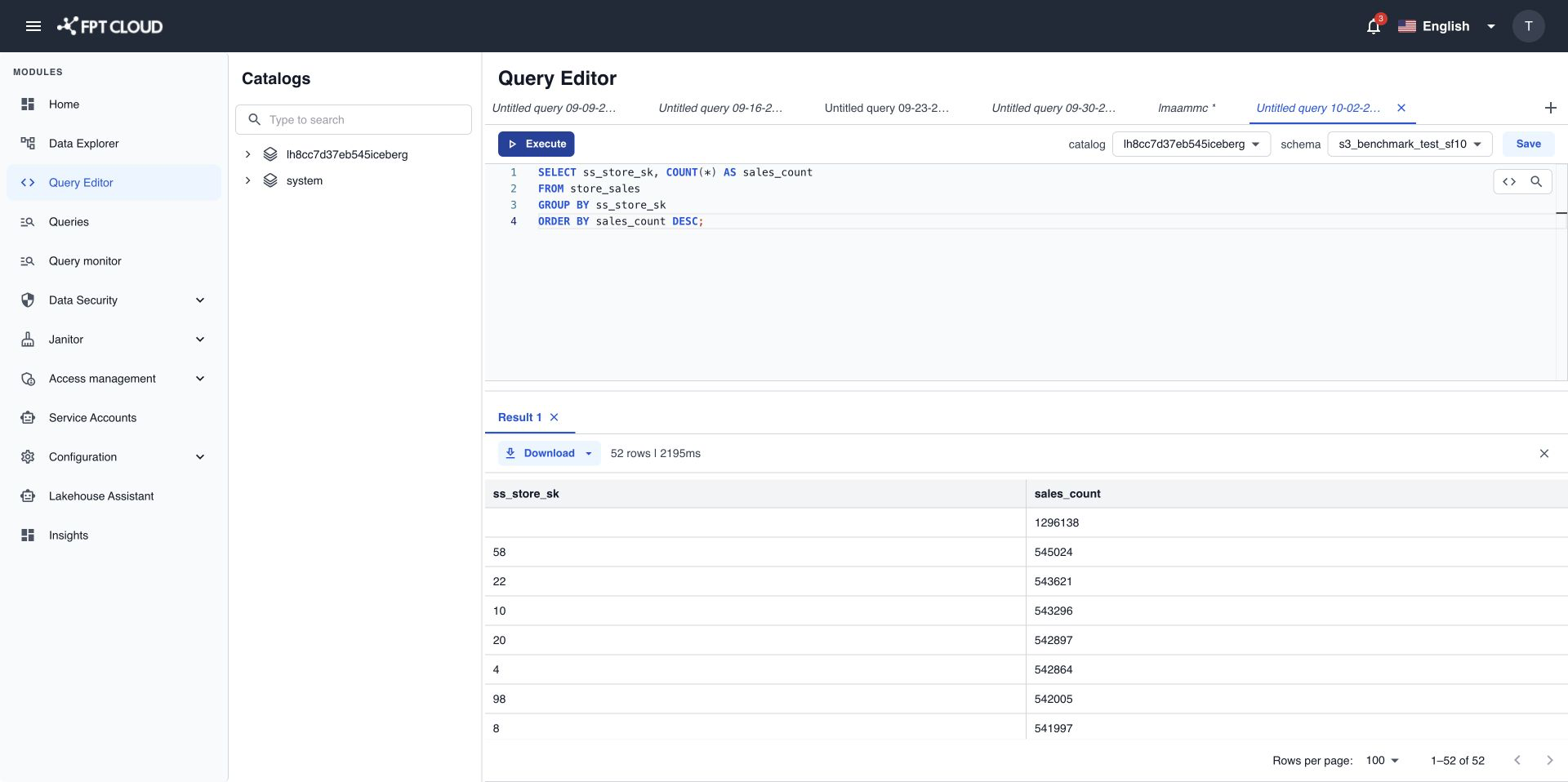Expand Janitor submenu

tap(200, 340)
